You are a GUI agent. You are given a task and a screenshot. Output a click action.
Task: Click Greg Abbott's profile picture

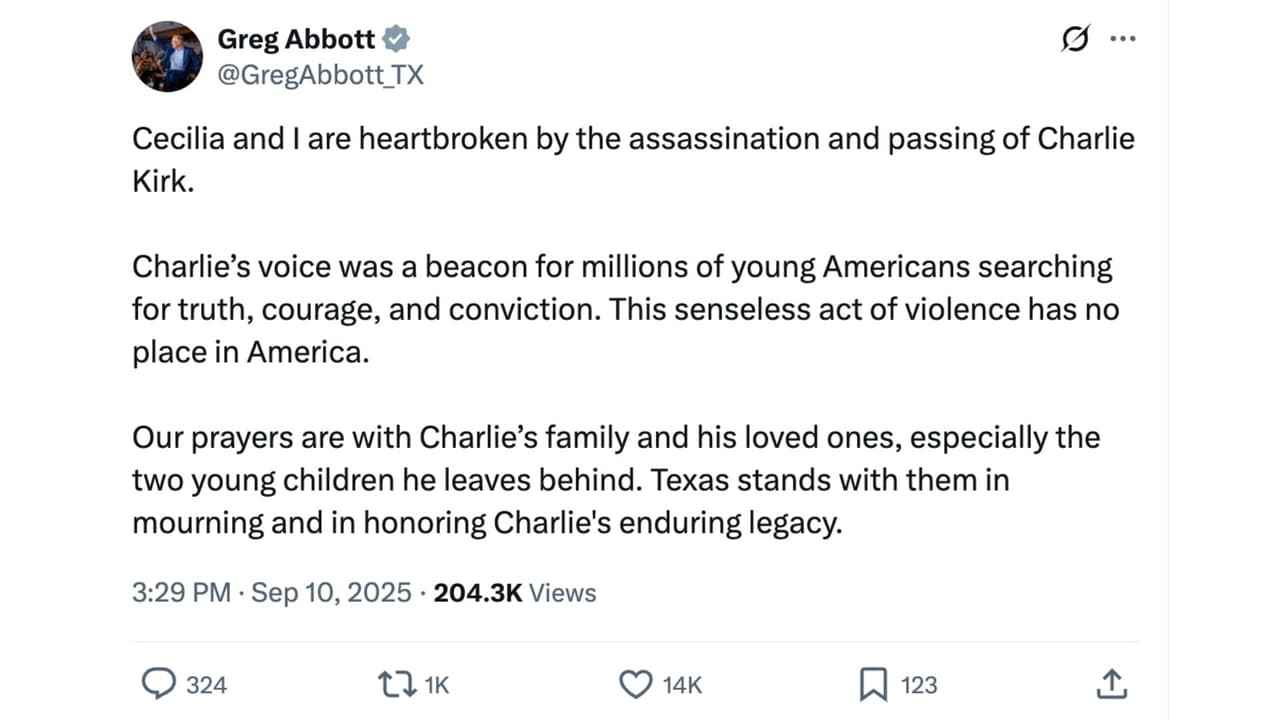click(167, 56)
